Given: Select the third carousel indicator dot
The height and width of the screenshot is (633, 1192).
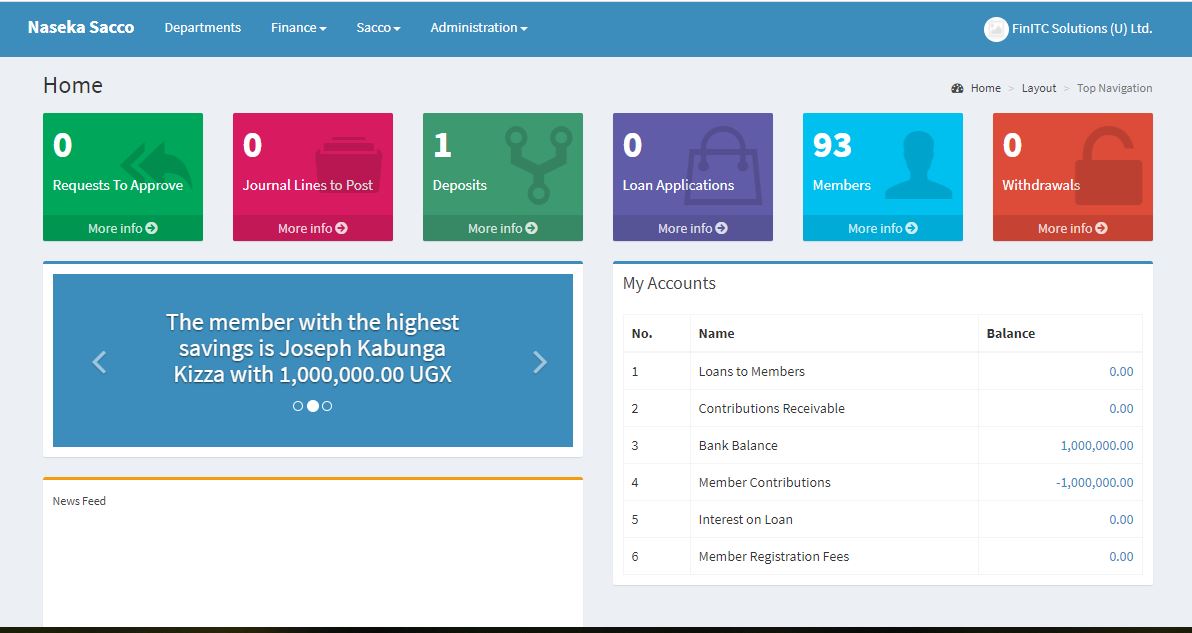Looking at the screenshot, I should (327, 406).
